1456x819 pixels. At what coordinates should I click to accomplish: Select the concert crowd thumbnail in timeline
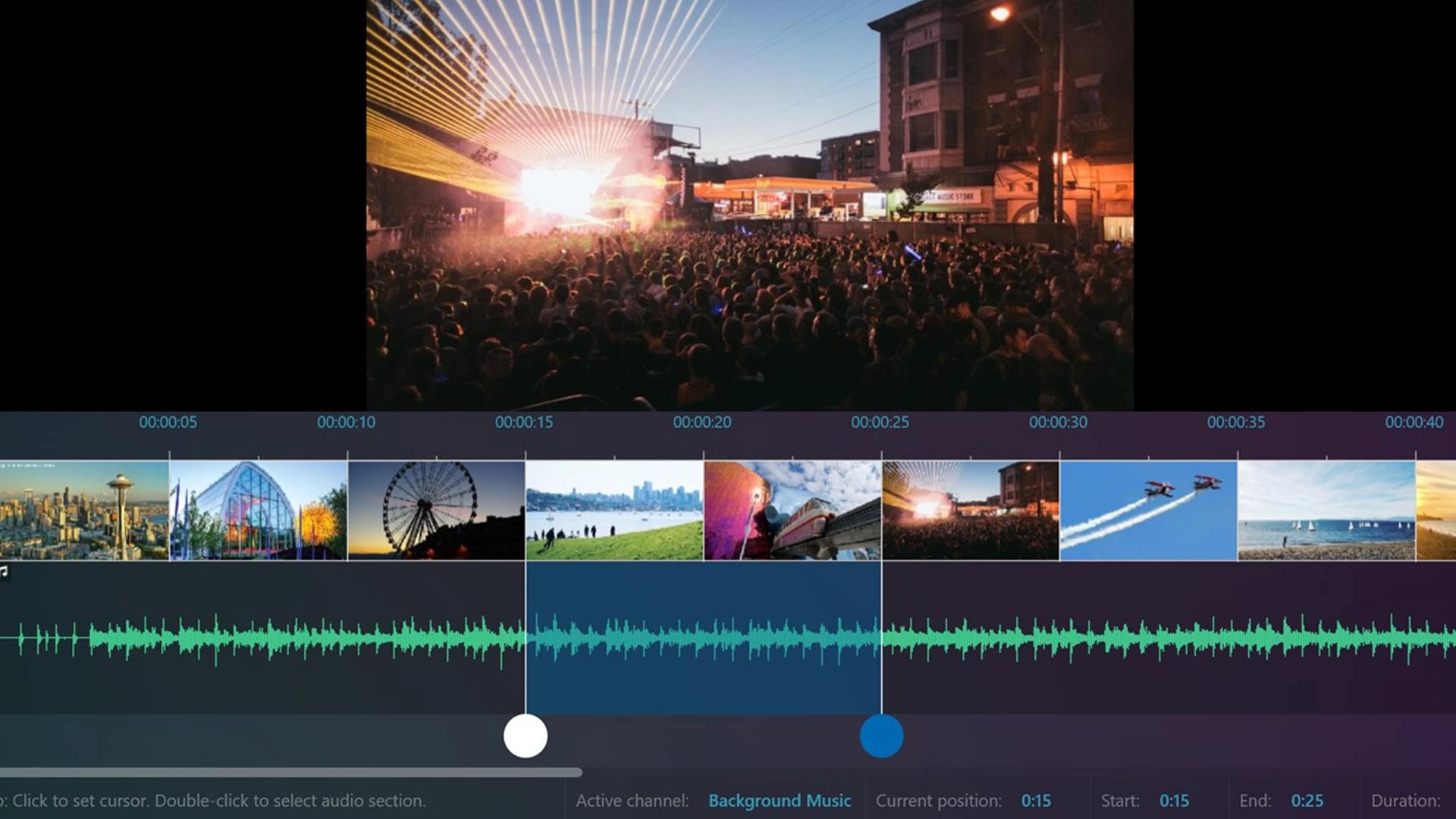point(971,510)
